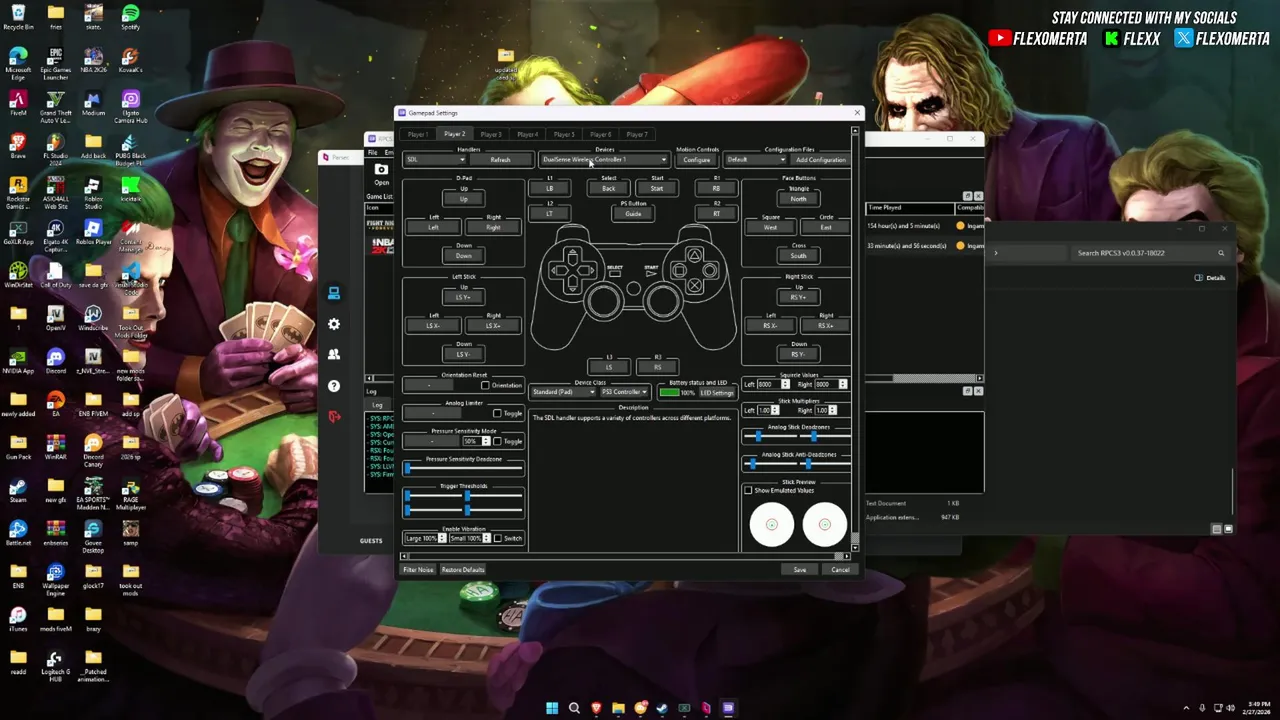The image size is (1280, 720).
Task: Launch Rockstar Games desktop shortcut
Action: coord(18,192)
